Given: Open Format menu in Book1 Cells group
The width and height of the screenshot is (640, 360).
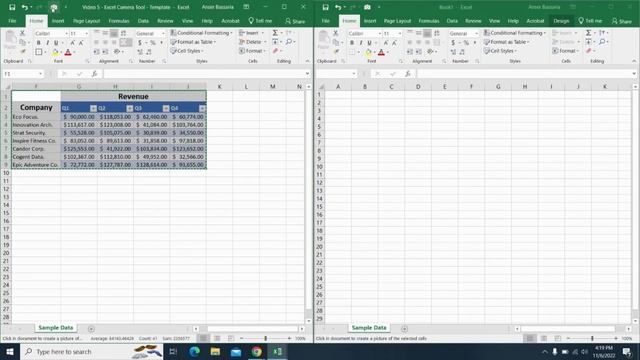Looking at the screenshot, I should point(566,51).
